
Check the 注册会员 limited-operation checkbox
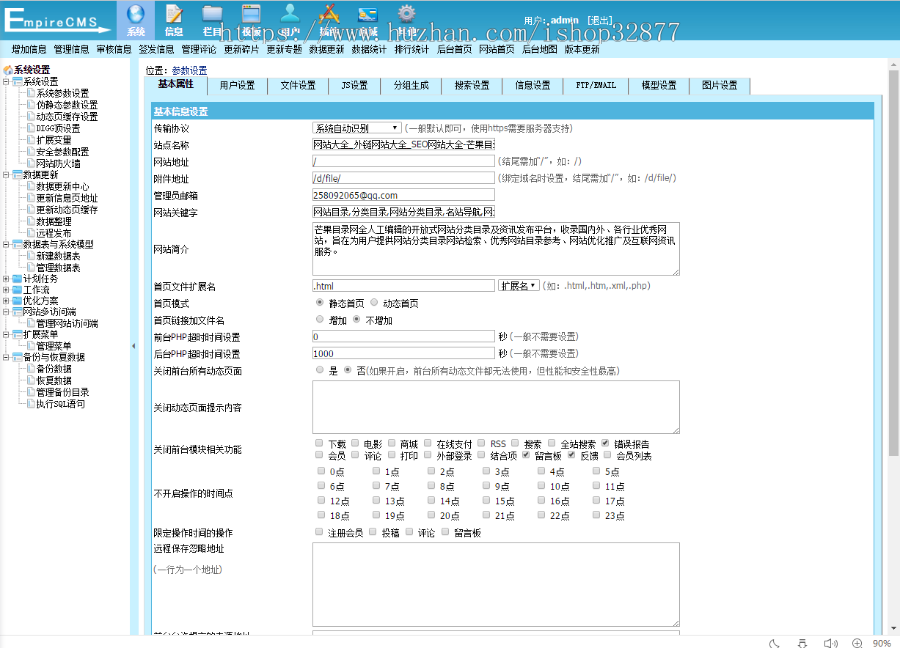(319, 532)
